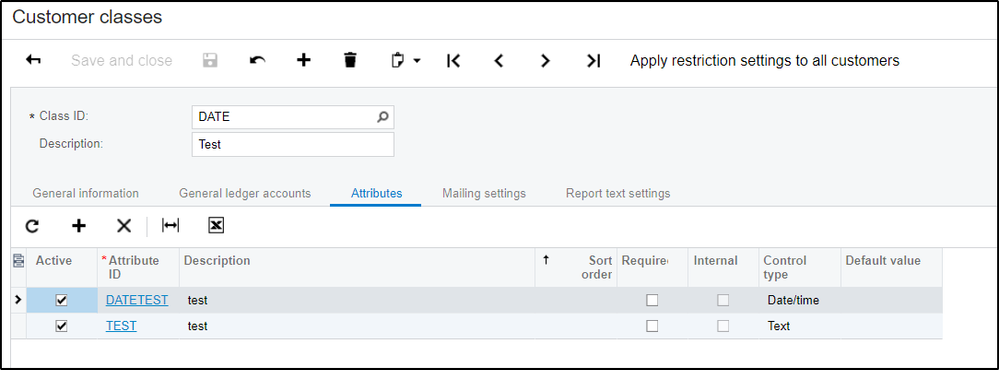Open the DATETEST attribute link
Viewport: 999px width, 370px height.
tap(137, 300)
